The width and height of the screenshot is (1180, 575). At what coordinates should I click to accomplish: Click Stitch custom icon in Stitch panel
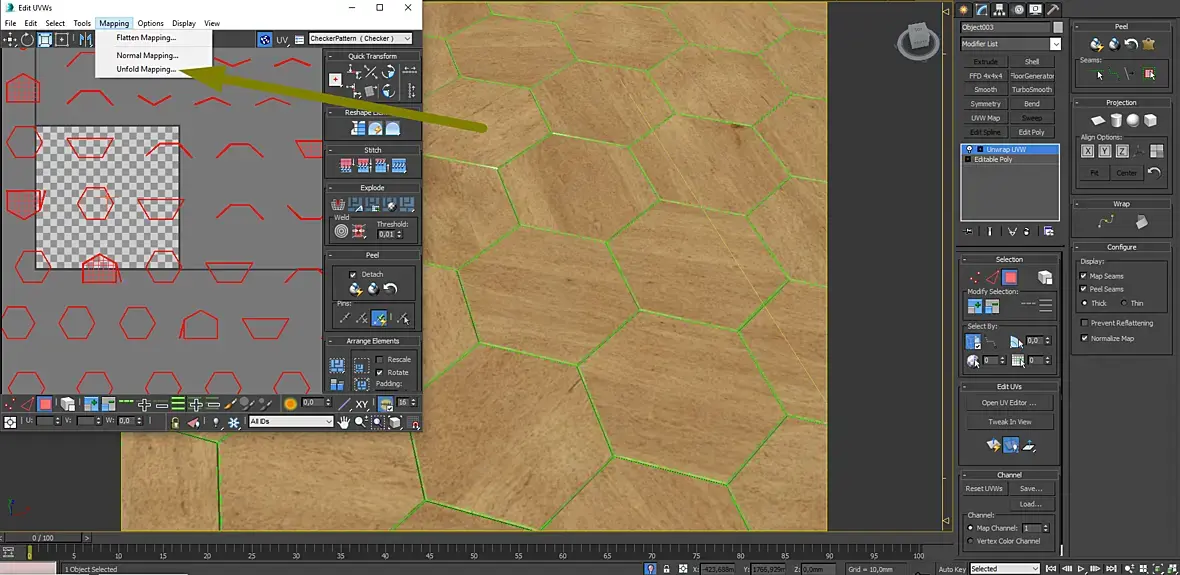click(x=400, y=166)
